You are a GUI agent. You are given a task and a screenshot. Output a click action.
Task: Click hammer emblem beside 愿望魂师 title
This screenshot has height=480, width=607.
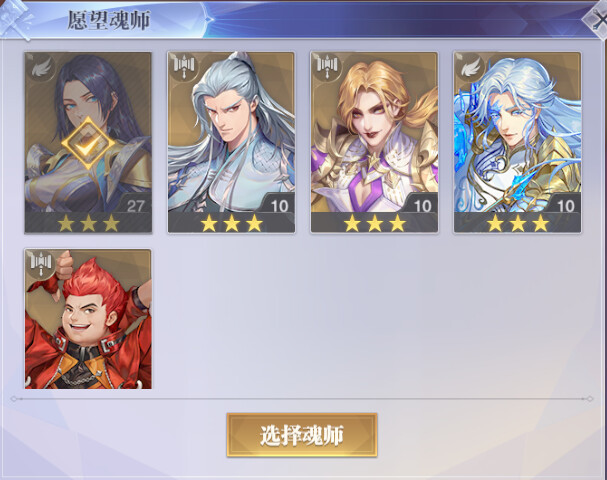tap(15, 20)
